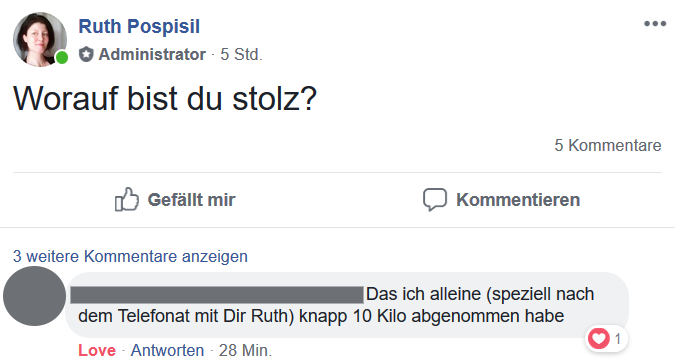Open Ruth Pospisil's profile picture
675x364 pixels.
point(40,39)
